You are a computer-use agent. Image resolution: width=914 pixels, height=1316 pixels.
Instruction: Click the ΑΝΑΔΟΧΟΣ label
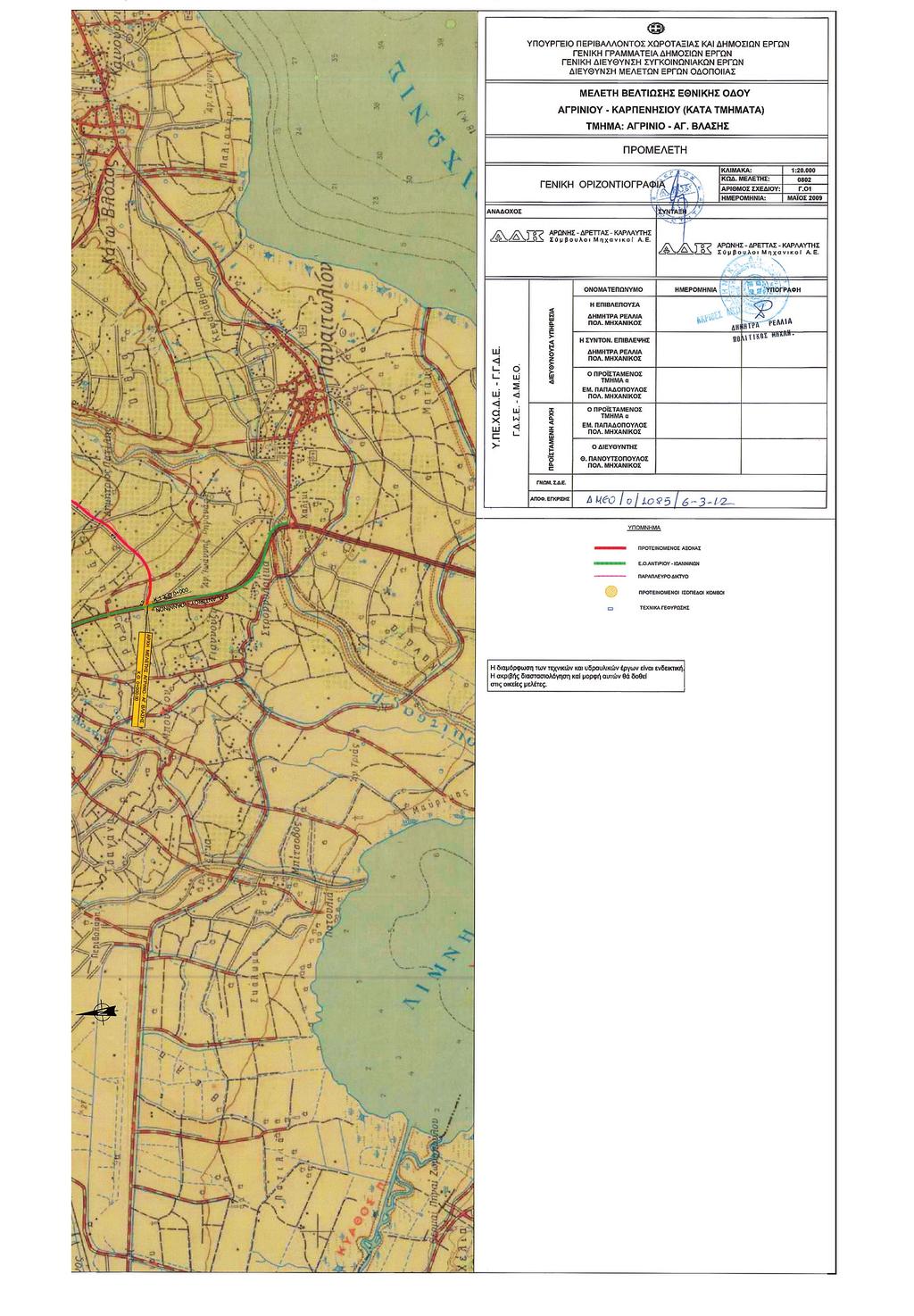coord(504,212)
